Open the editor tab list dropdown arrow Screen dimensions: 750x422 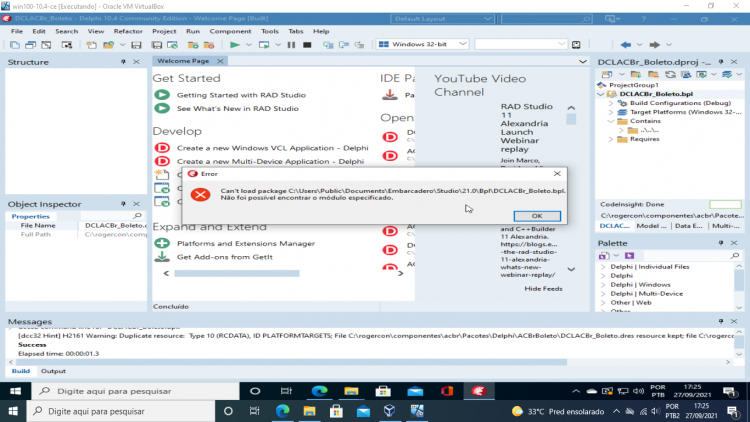coord(583,61)
